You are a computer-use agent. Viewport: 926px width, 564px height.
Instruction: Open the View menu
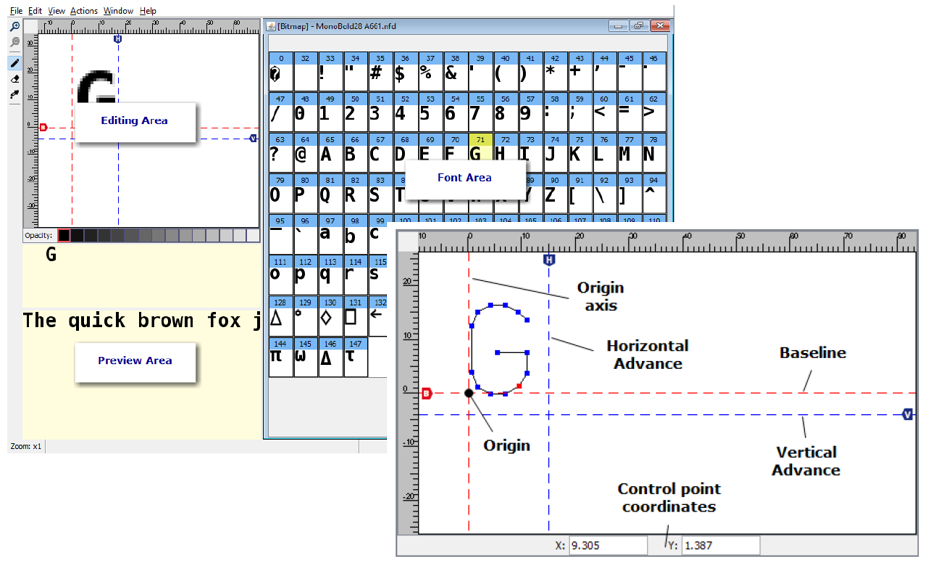(x=57, y=11)
